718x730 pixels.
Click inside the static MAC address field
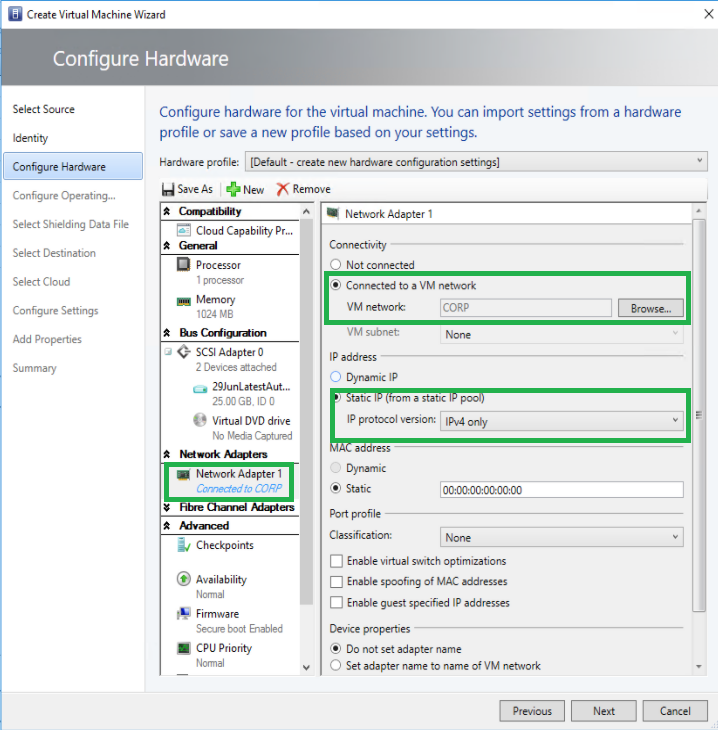tap(562, 490)
